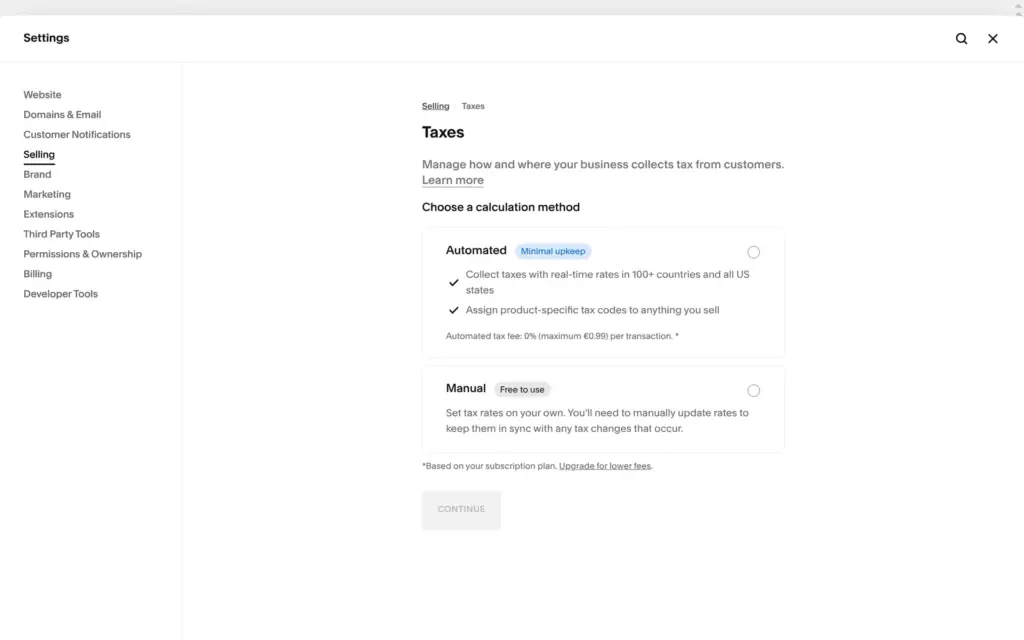Image resolution: width=1024 pixels, height=640 pixels.
Task: Open Third Party Tools
Action: click(x=61, y=234)
